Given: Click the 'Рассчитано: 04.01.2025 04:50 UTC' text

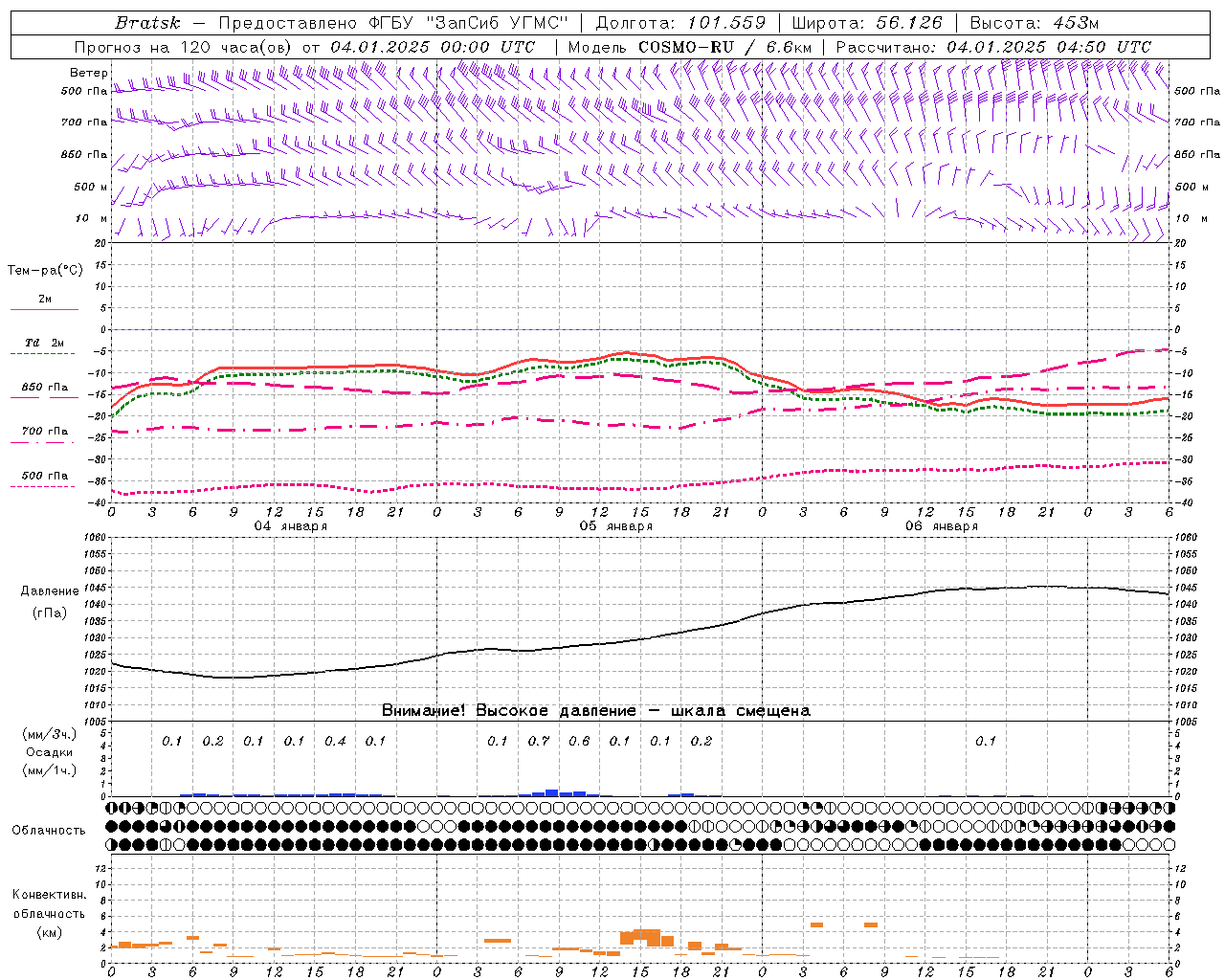Looking at the screenshot, I should click(x=993, y=47).
